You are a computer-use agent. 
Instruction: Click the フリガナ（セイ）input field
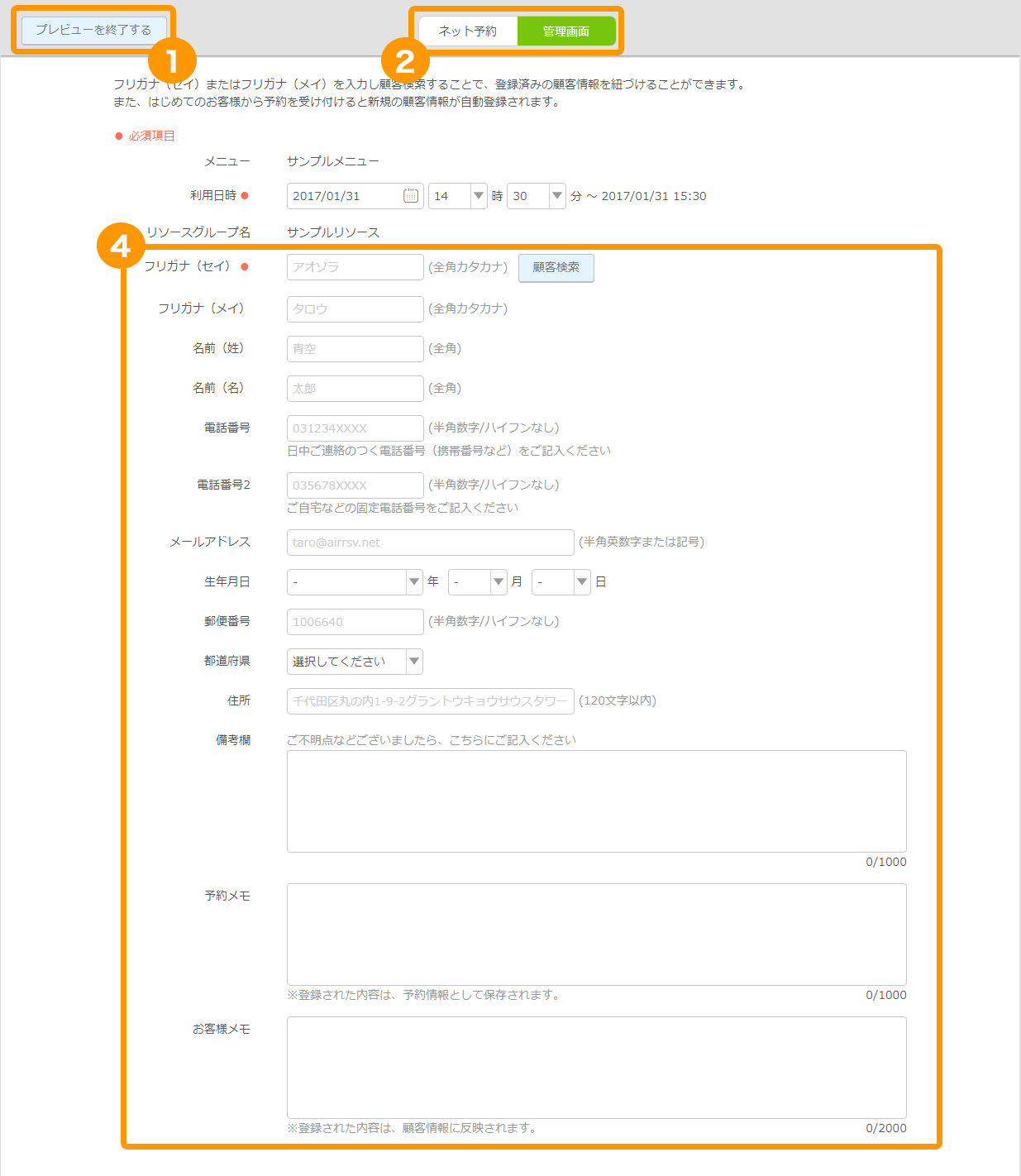(x=355, y=267)
